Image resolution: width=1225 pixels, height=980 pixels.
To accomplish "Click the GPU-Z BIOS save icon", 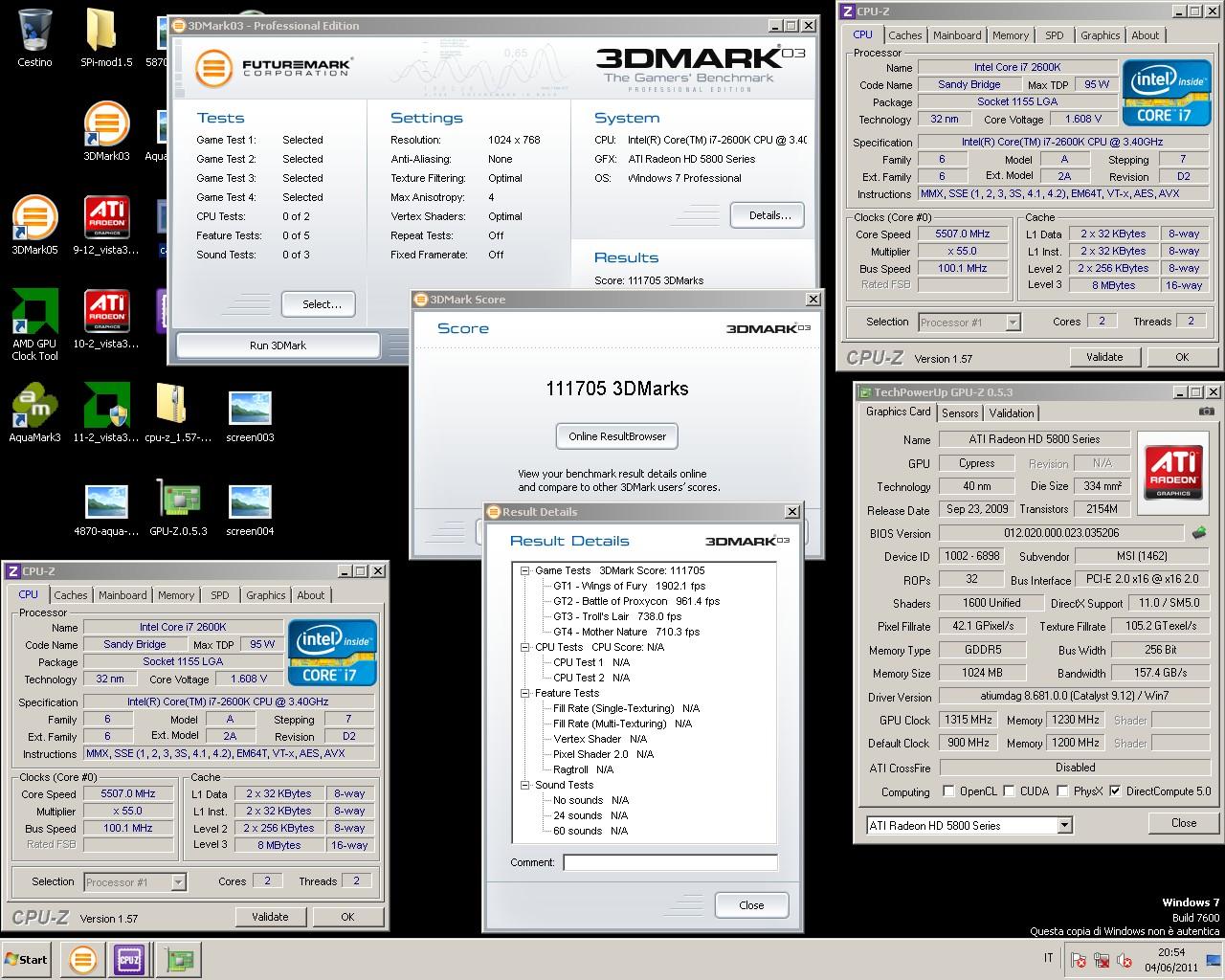I will [x=1199, y=532].
